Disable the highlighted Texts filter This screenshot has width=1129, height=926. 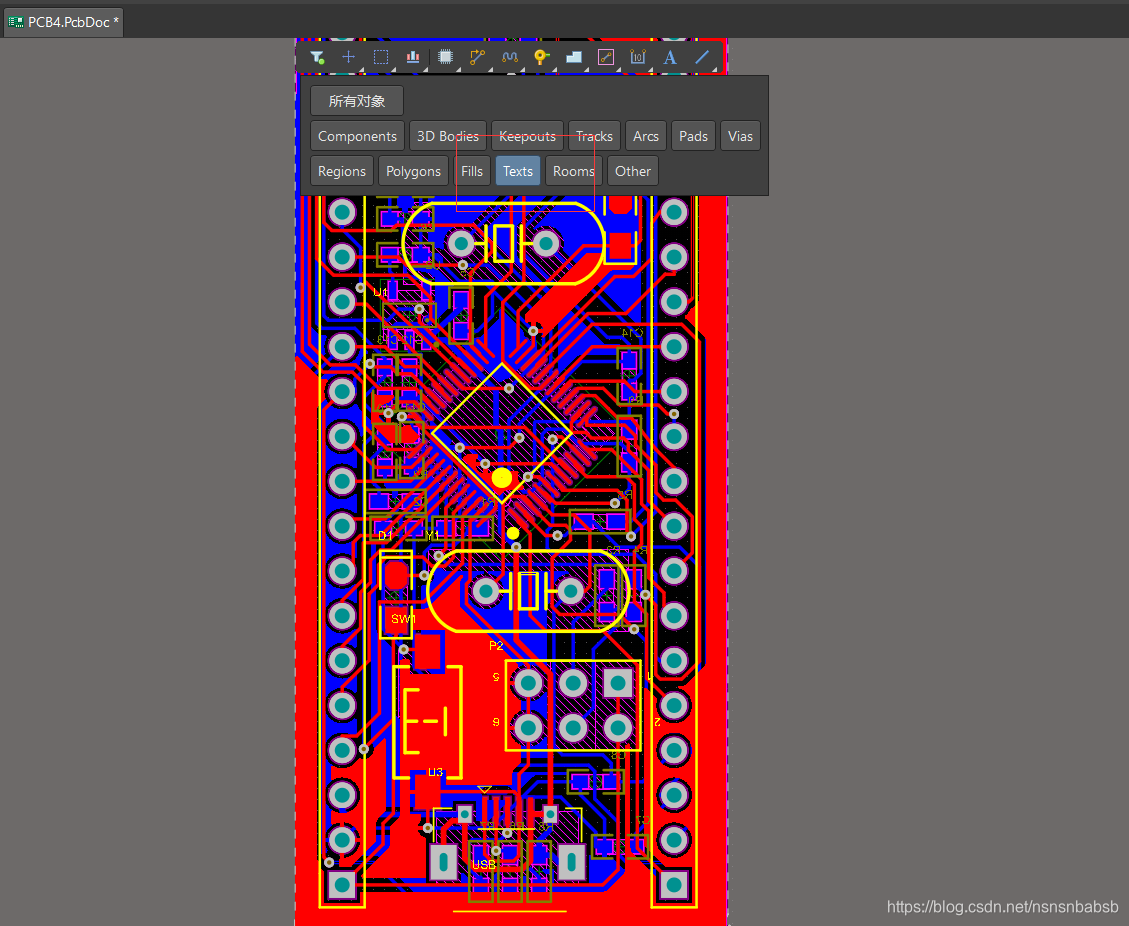(x=518, y=171)
